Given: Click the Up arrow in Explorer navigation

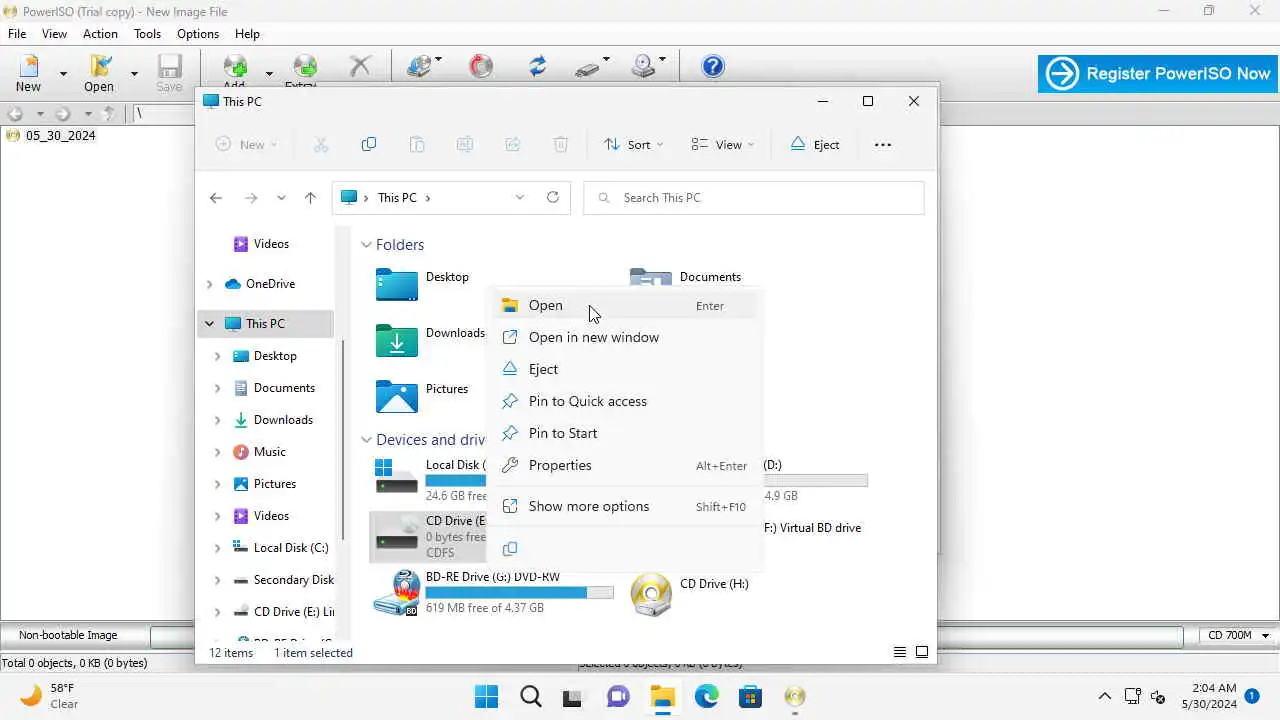Looking at the screenshot, I should click(310, 198).
